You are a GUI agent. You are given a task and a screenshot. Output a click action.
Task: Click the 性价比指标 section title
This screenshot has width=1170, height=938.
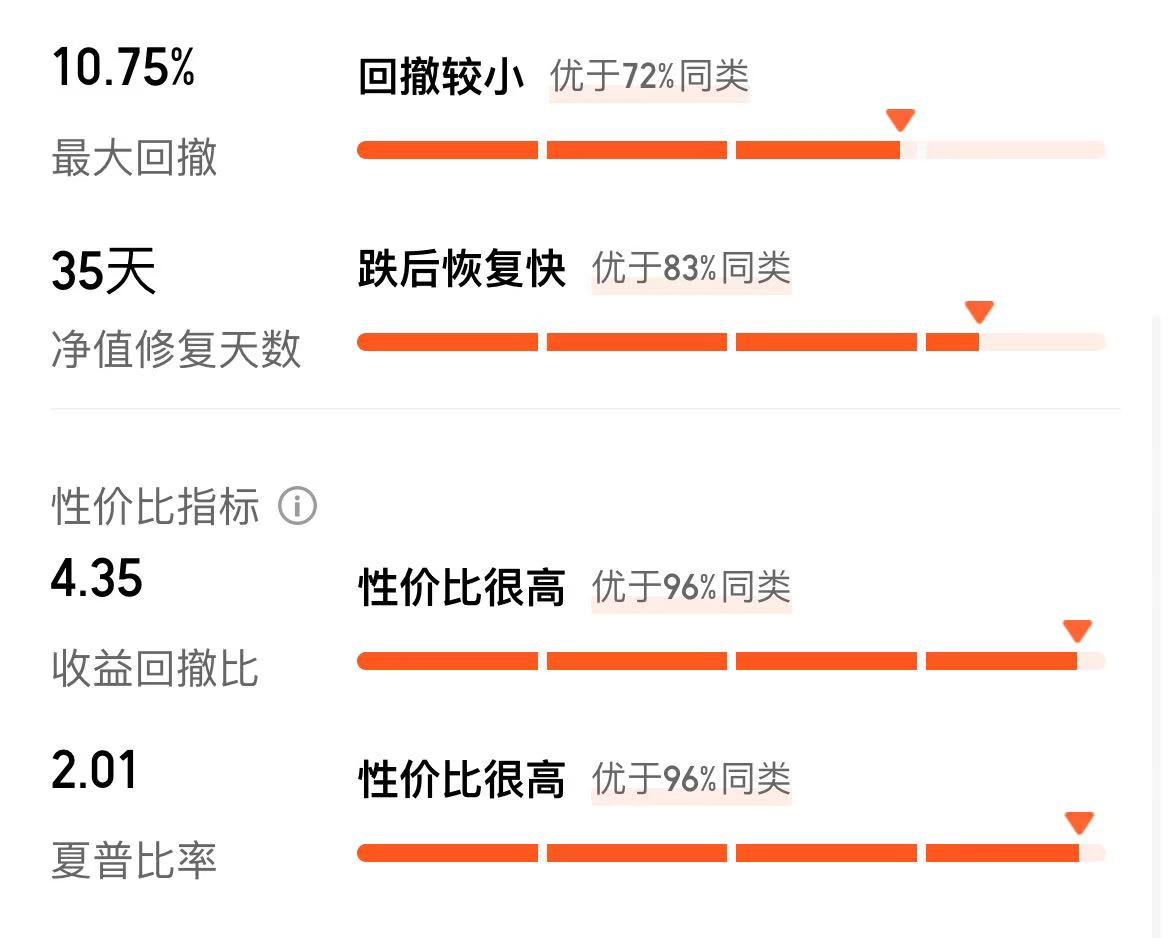(x=155, y=506)
